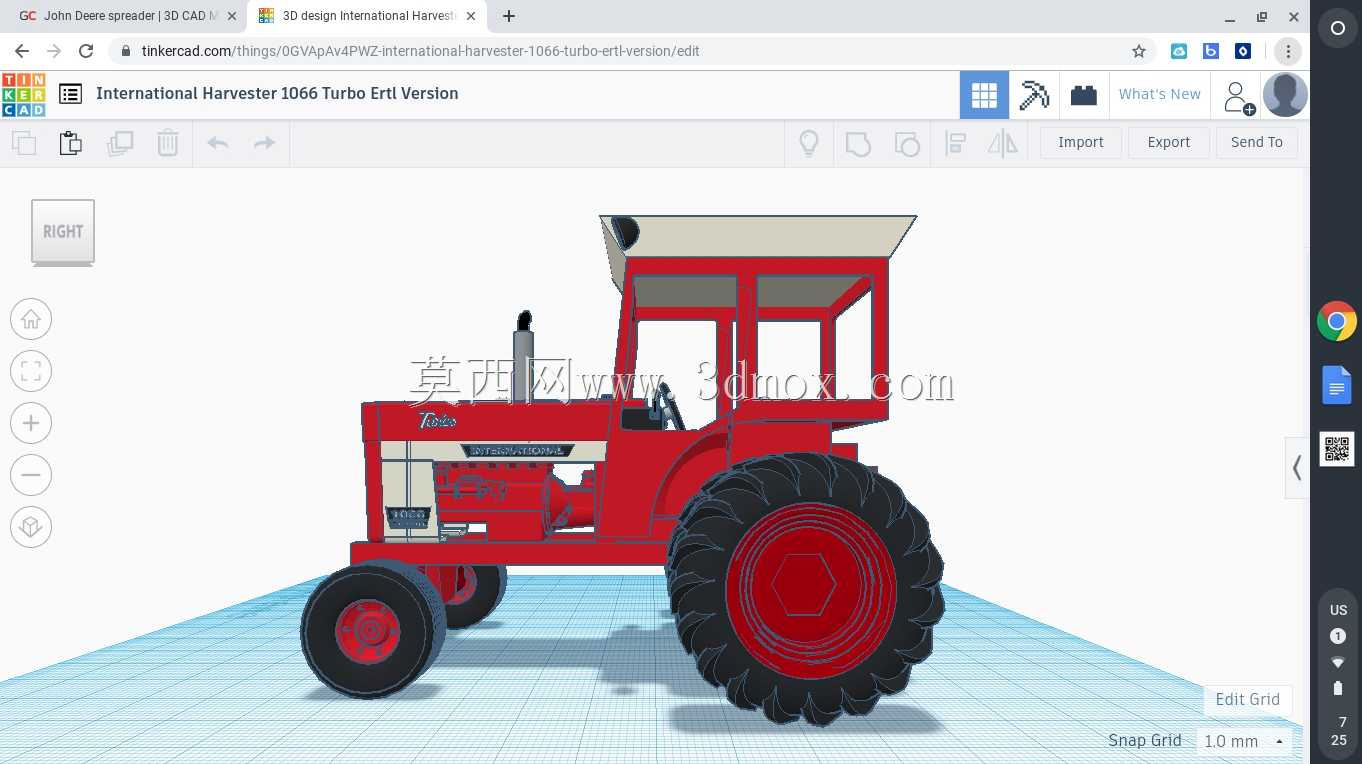Click the Ungroup shapes icon

[907, 143]
